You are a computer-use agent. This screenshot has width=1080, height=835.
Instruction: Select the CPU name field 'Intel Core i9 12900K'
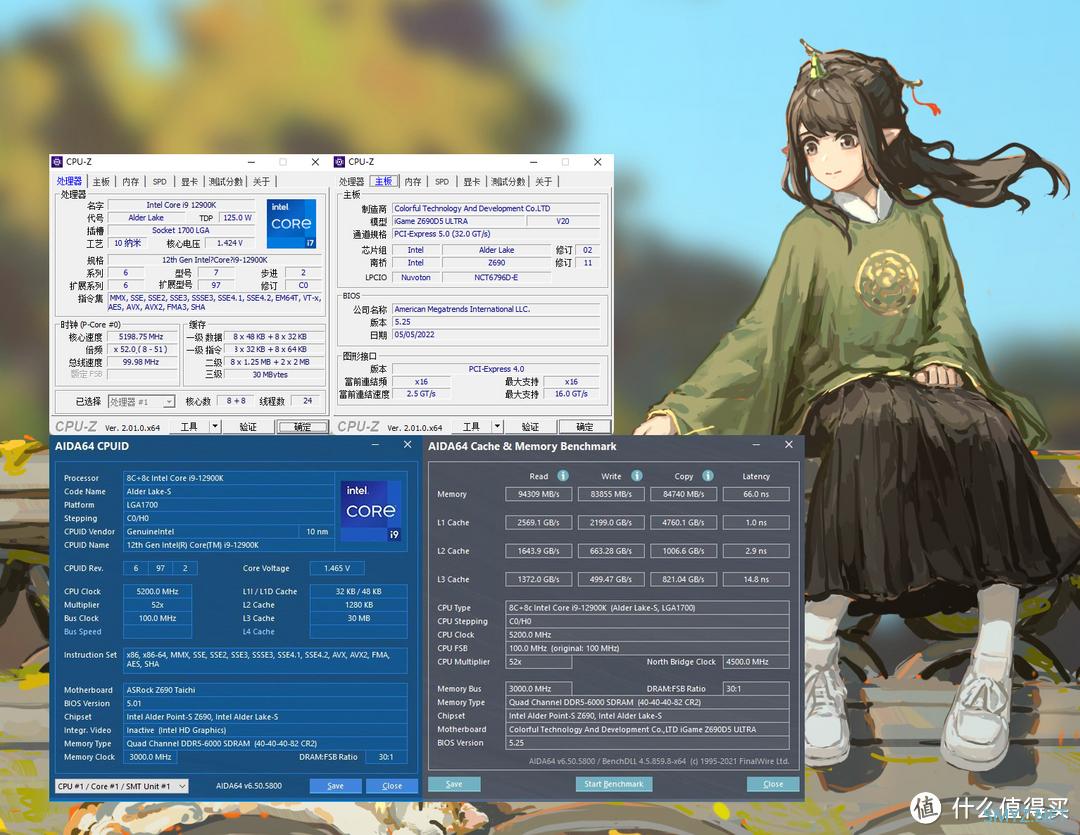181,205
